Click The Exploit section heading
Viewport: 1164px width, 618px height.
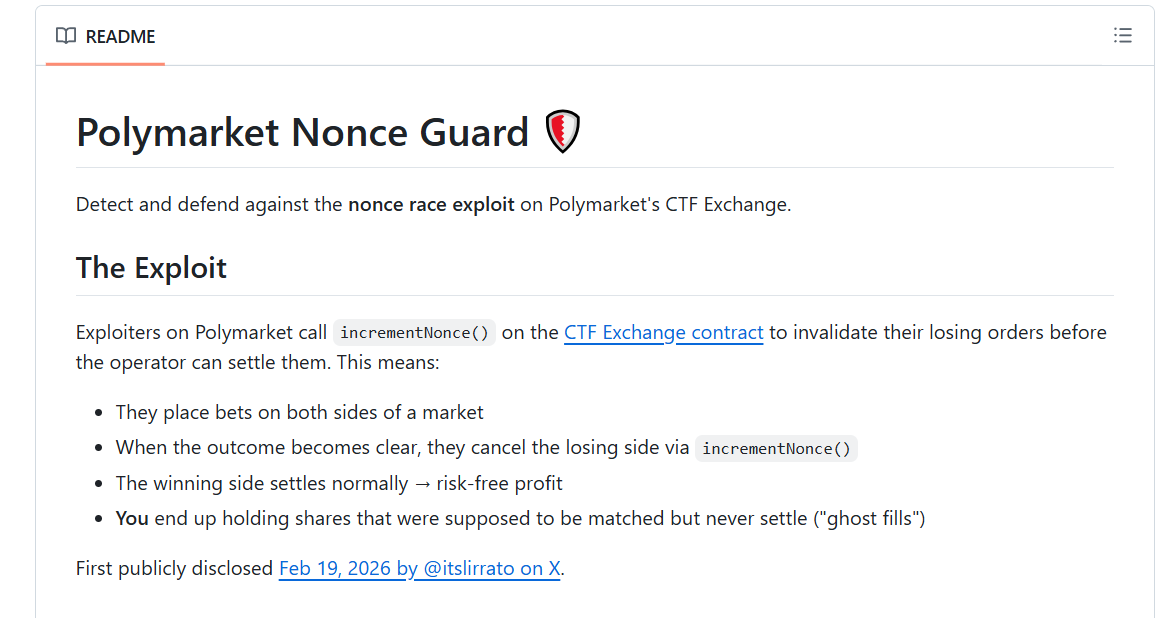point(151,268)
